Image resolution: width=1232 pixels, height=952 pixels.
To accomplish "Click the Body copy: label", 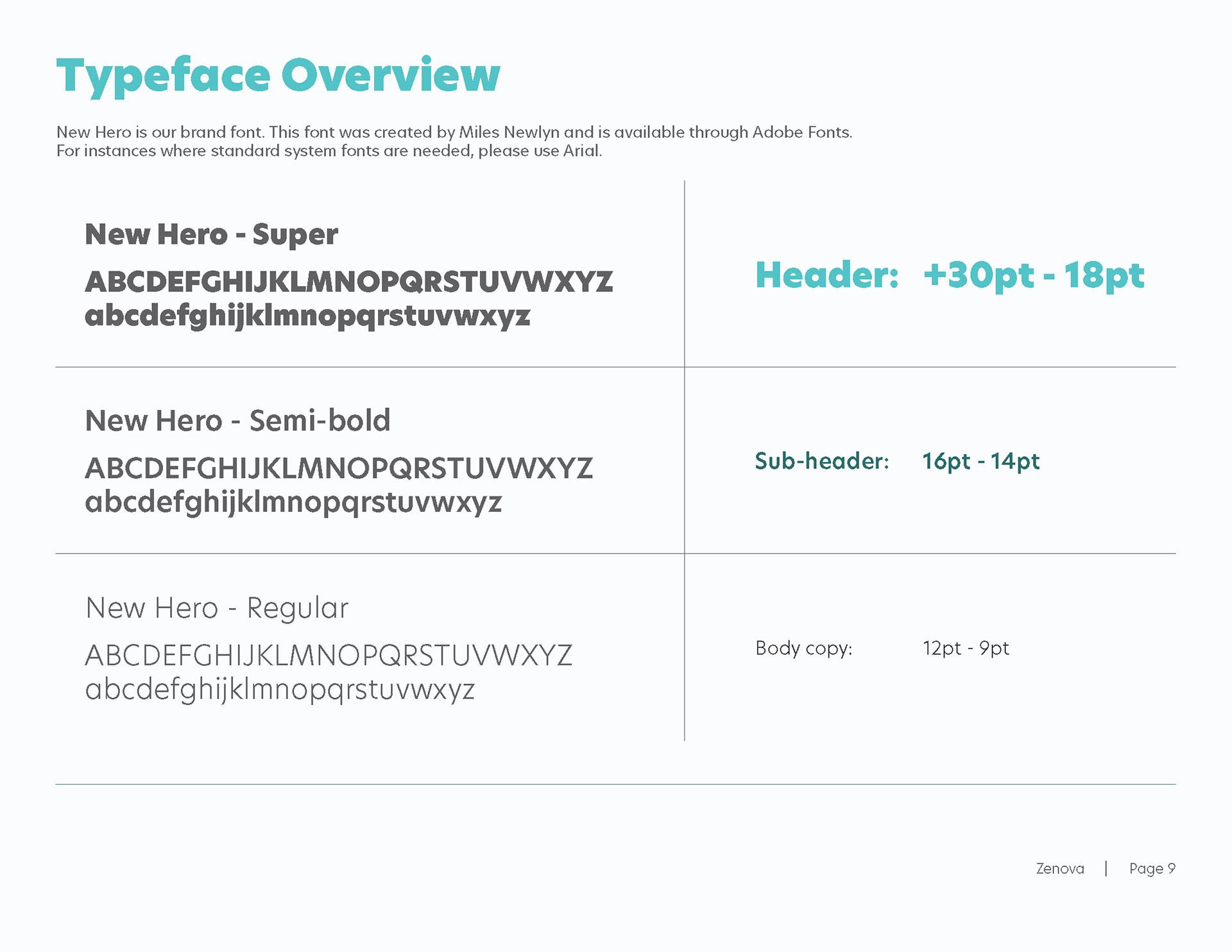I will (803, 649).
